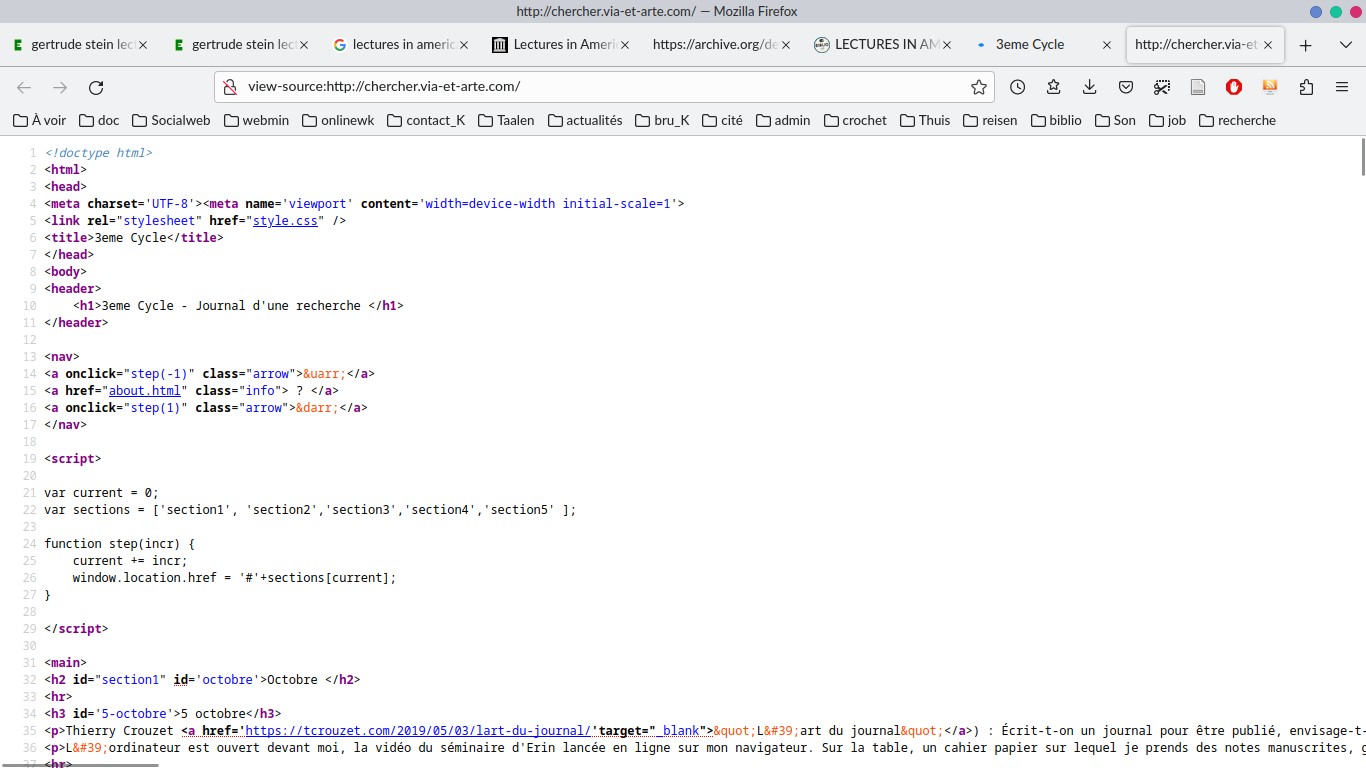Take a screenshot with scissors icon
Image resolution: width=1366 pixels, height=768 pixels.
point(1161,87)
